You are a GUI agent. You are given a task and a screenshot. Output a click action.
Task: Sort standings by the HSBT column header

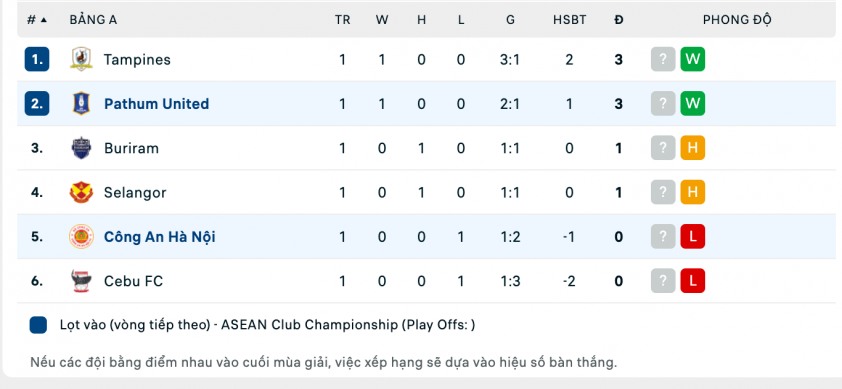(x=570, y=20)
